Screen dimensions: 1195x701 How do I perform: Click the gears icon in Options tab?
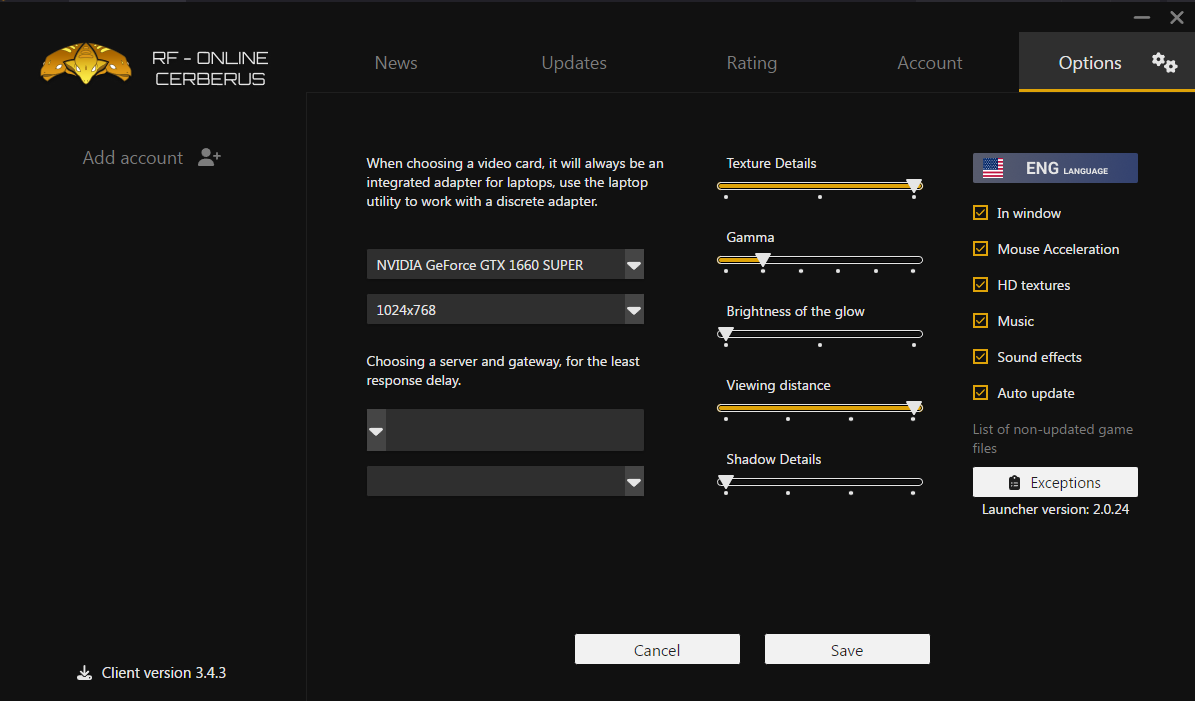(x=1164, y=62)
